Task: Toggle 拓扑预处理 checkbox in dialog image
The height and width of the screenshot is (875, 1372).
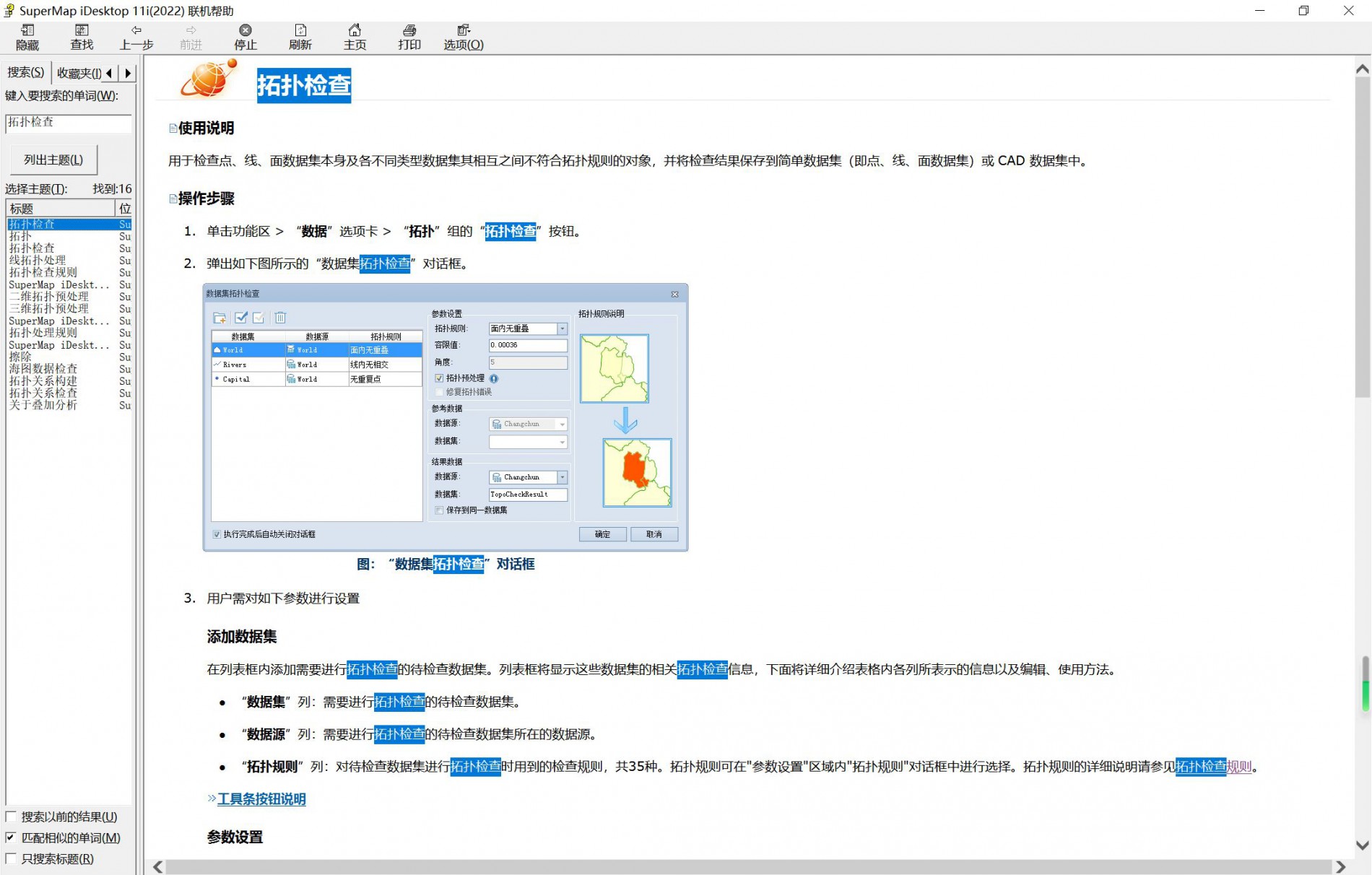Action: 439,378
